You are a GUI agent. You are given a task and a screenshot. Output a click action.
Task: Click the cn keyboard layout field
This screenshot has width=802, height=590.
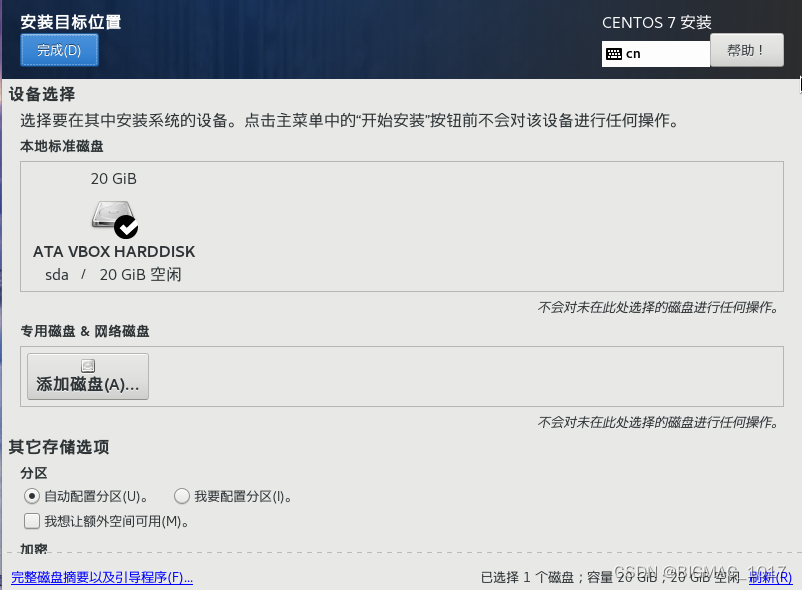coord(656,54)
